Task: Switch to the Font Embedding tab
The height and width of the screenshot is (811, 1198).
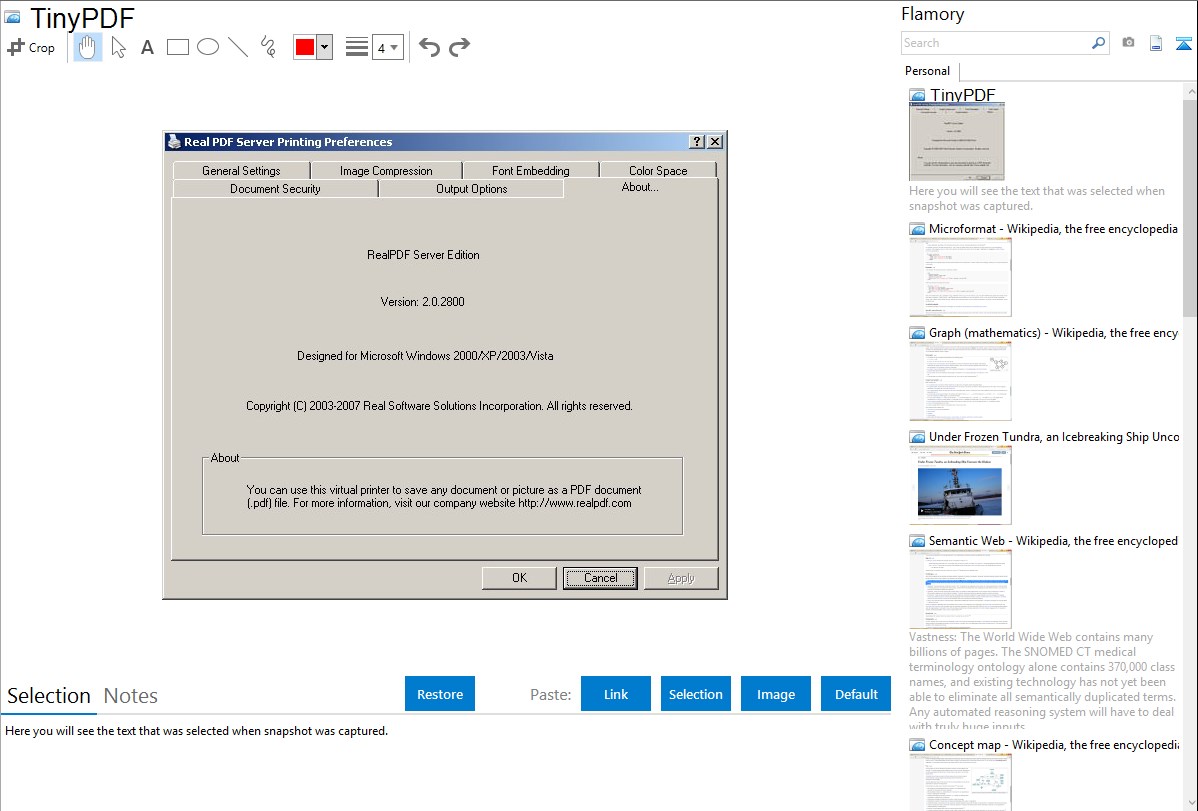Action: click(530, 170)
